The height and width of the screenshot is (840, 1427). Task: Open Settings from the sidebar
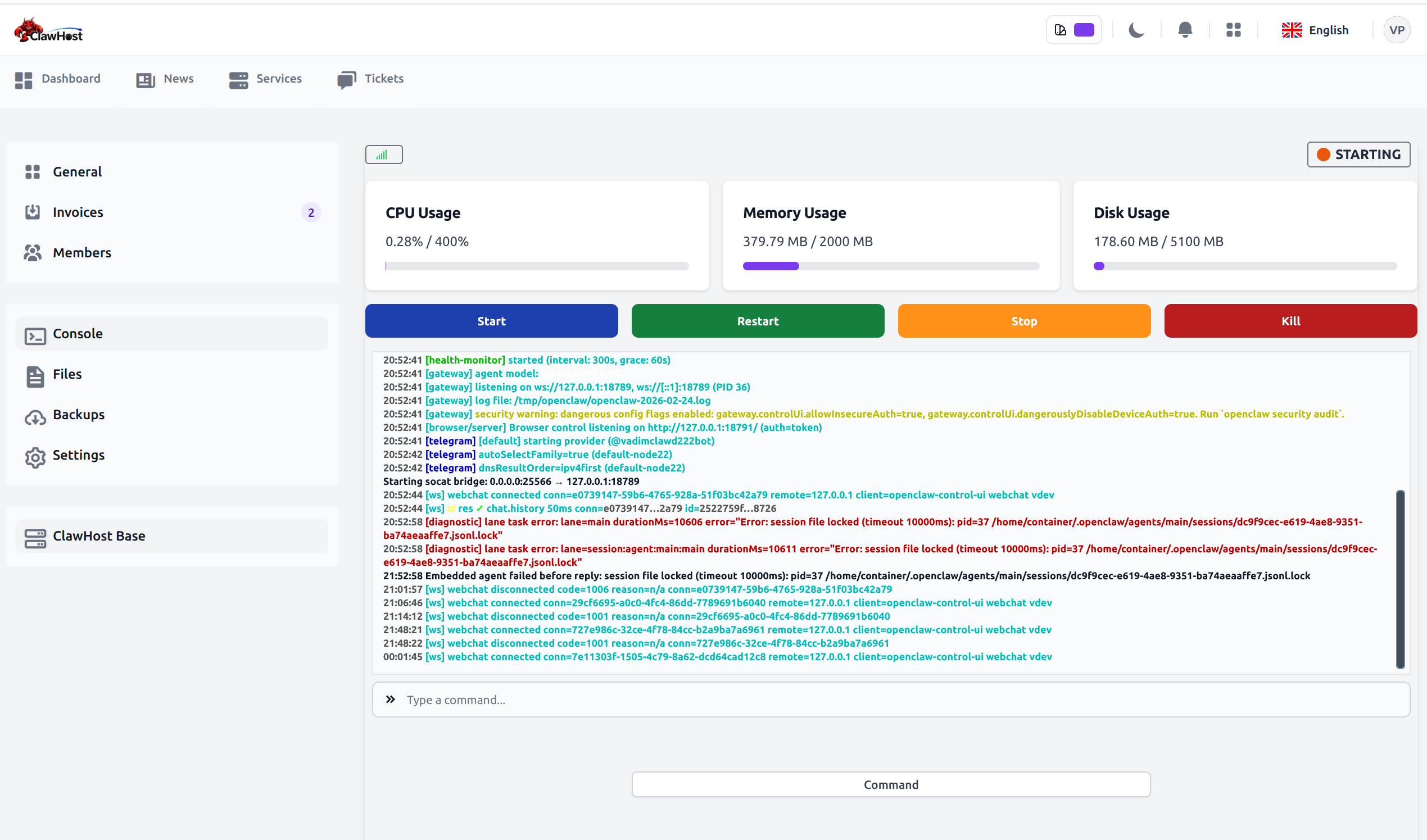coord(79,455)
